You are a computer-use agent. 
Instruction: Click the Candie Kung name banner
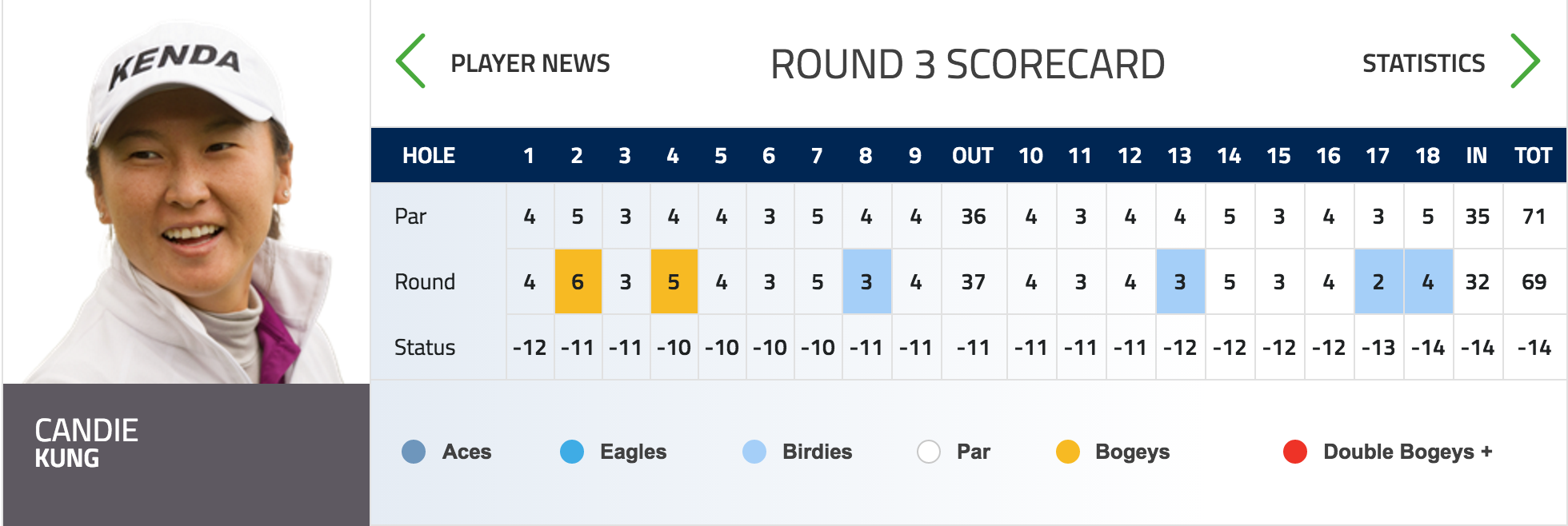coord(186,454)
